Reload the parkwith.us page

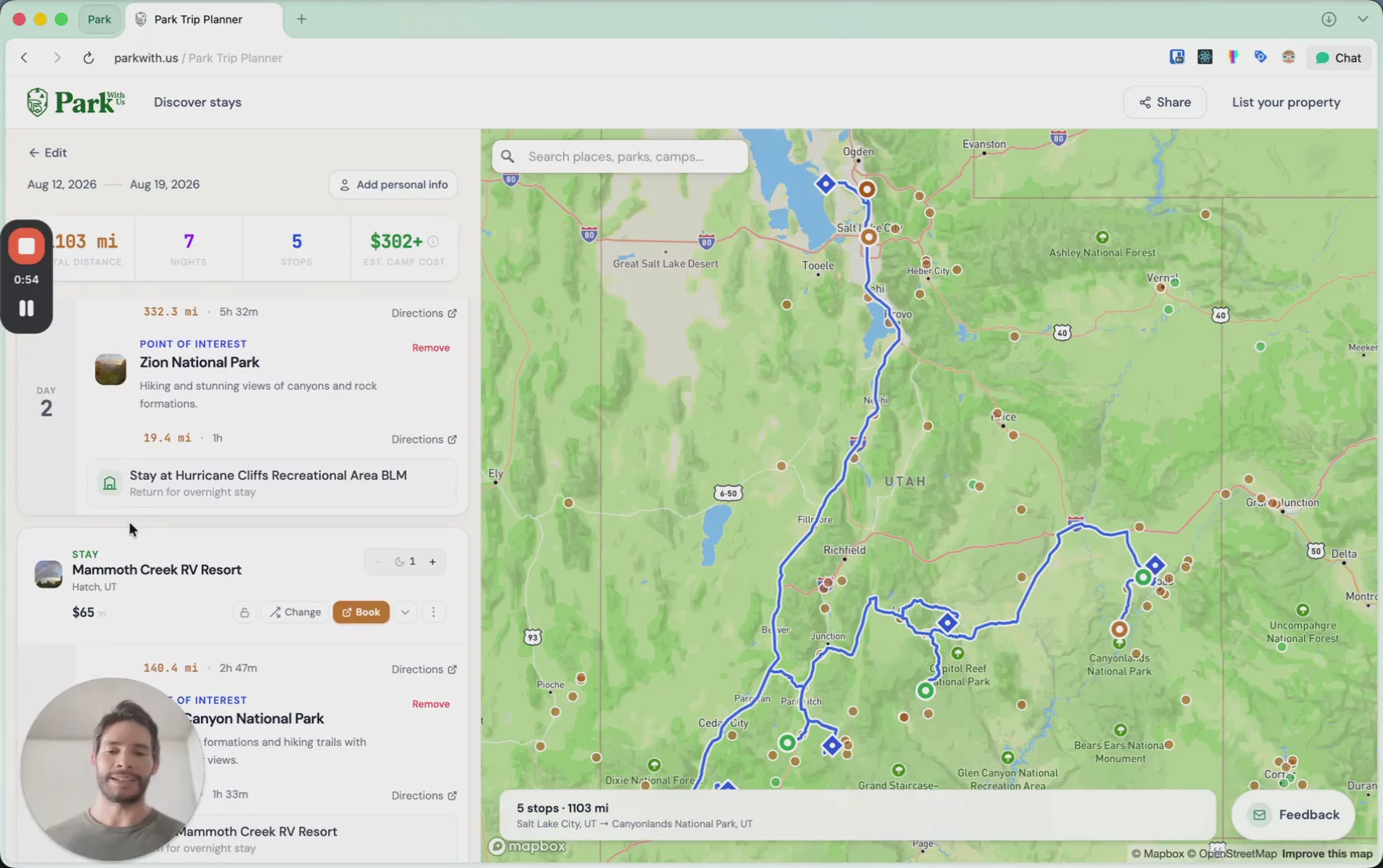coord(88,58)
